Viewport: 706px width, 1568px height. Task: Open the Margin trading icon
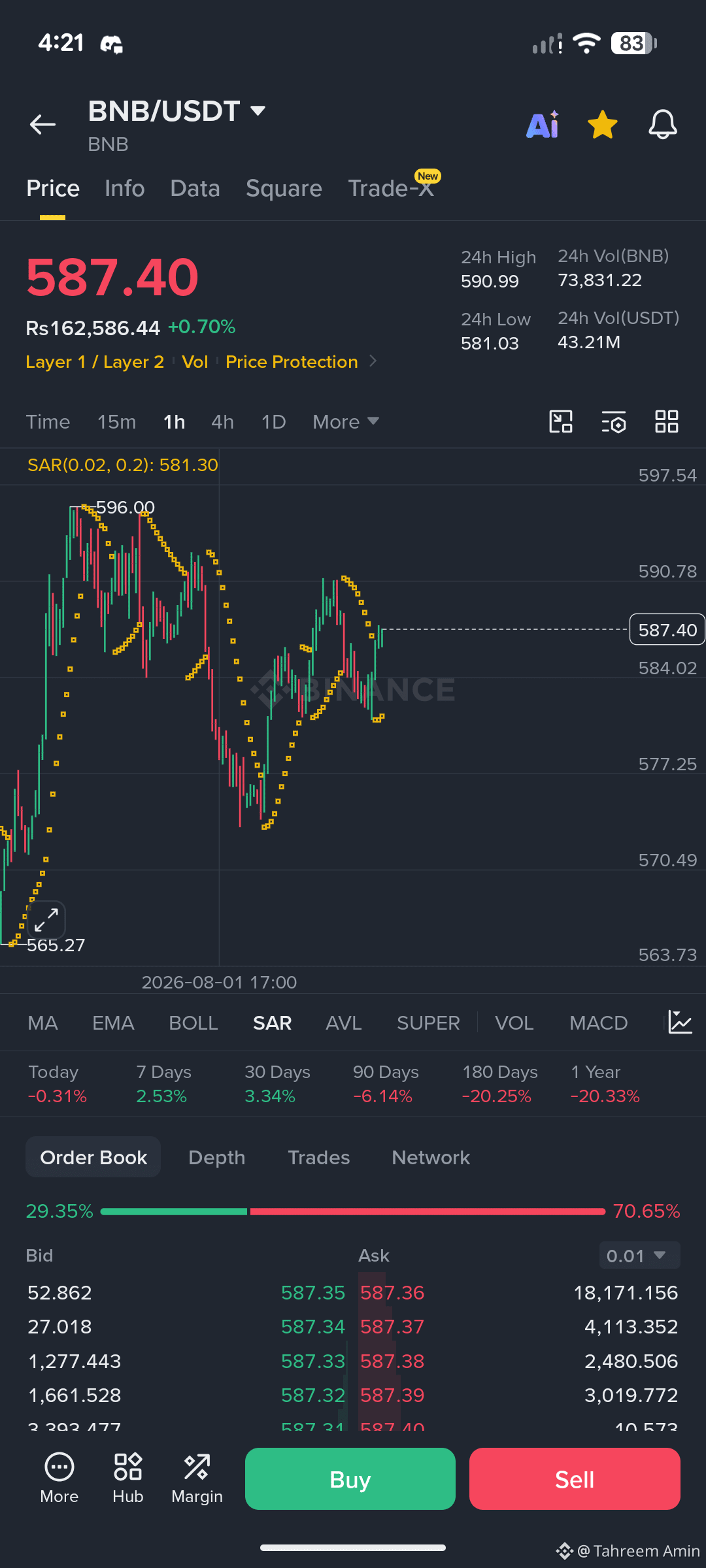pos(197,1478)
